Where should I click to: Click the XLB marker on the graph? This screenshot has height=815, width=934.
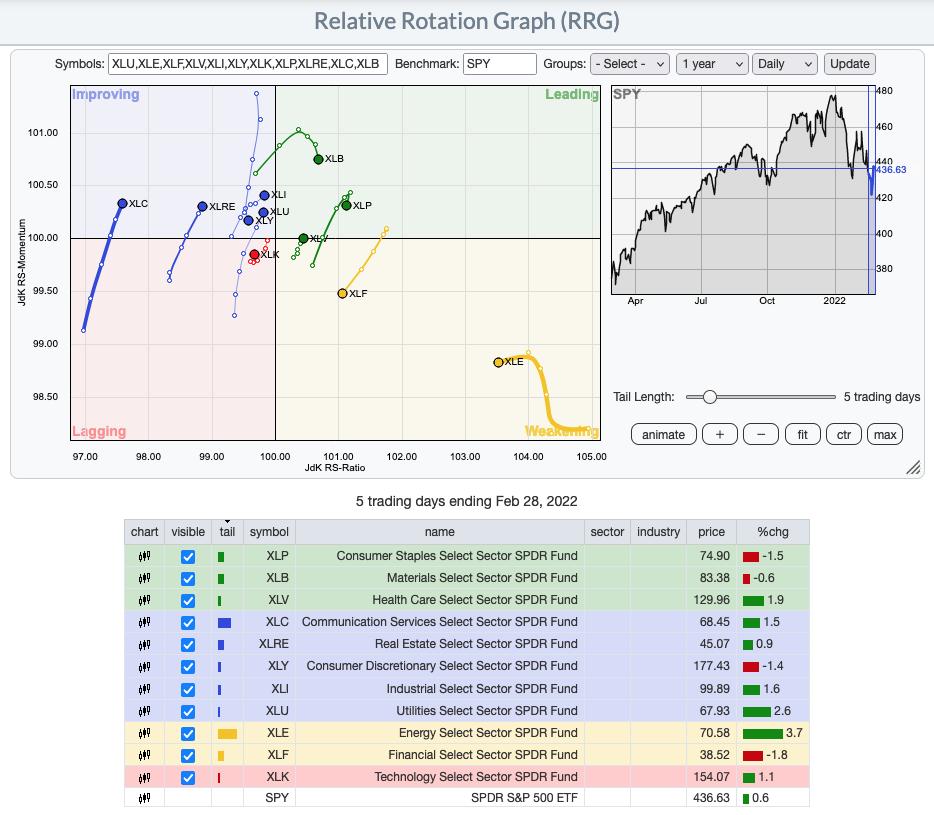tap(318, 159)
